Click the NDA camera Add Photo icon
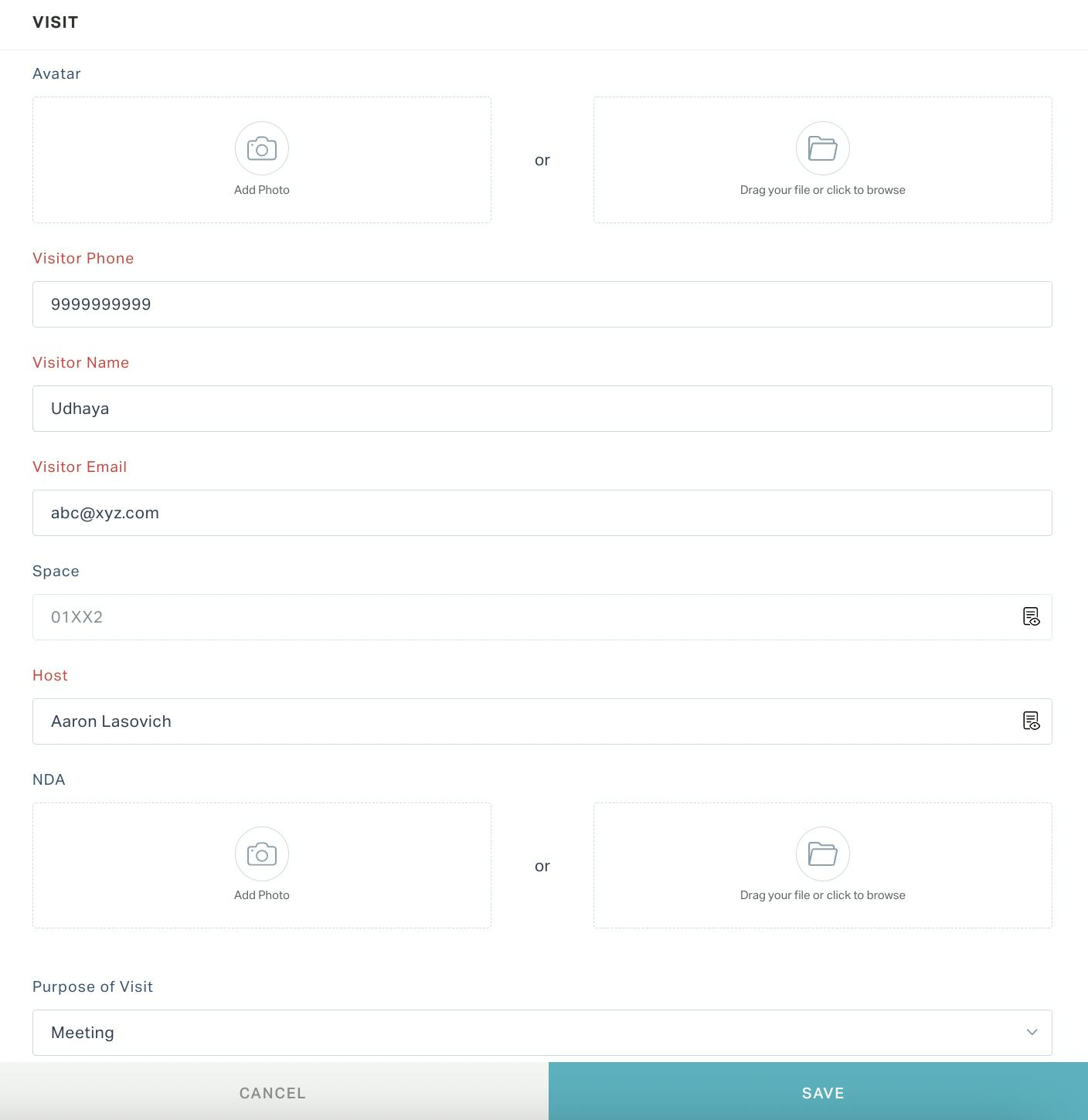1088x1120 pixels. pos(262,854)
